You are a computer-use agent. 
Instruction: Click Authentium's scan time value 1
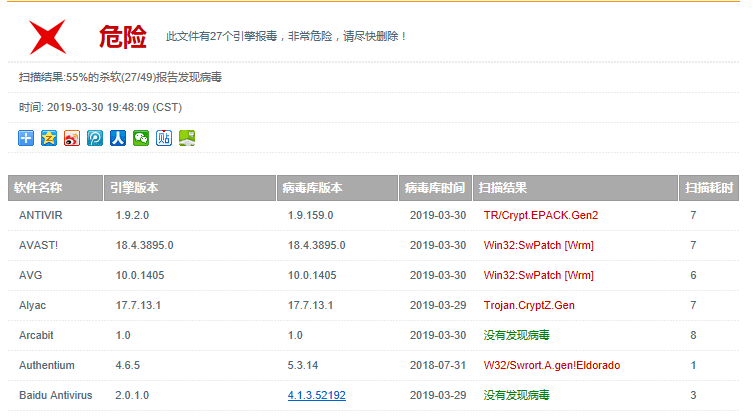693,366
